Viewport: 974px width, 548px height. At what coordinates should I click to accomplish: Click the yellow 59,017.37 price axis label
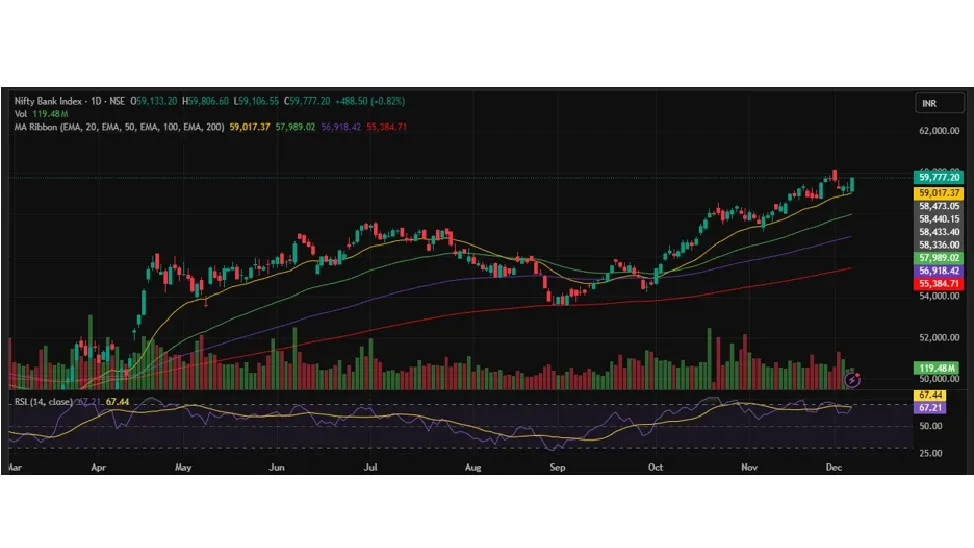[939, 193]
